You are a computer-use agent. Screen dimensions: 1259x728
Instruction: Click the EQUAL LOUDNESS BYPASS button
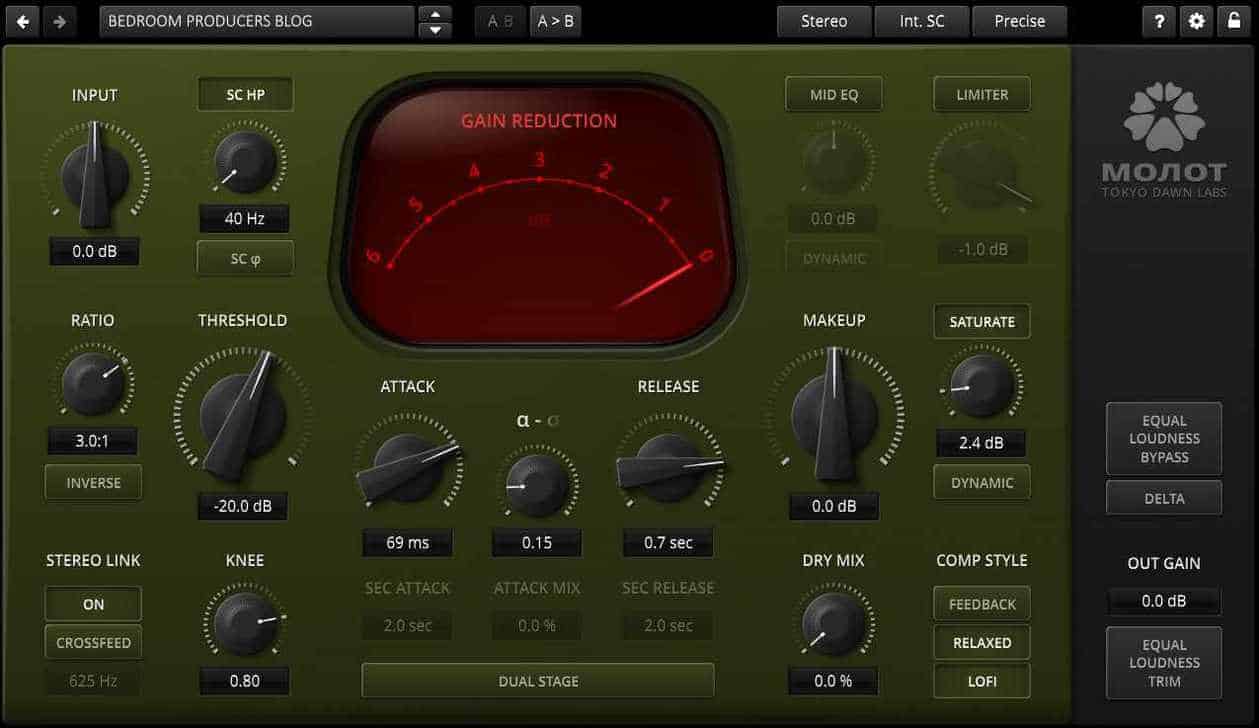[1164, 439]
